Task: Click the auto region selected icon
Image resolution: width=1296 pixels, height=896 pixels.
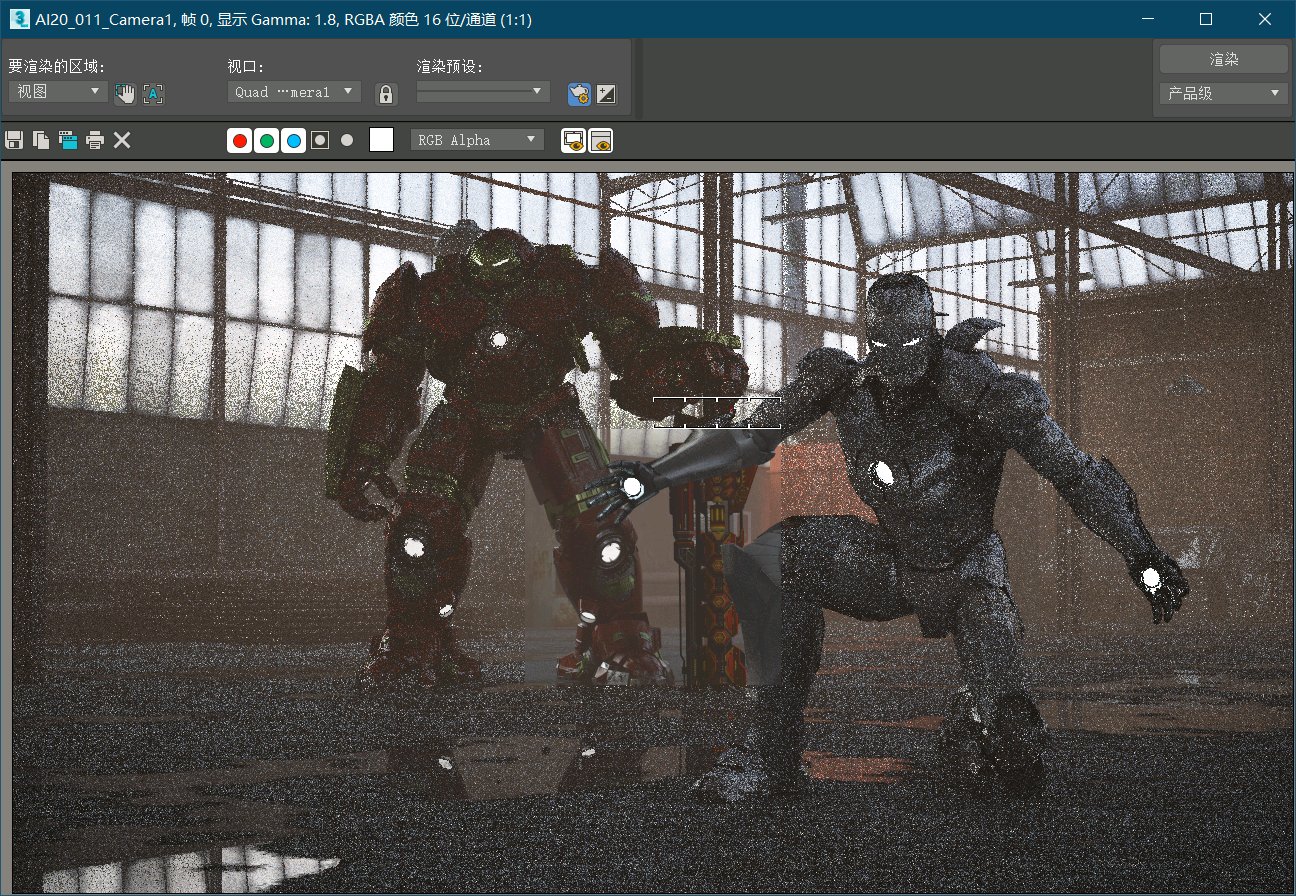Action: [x=153, y=94]
